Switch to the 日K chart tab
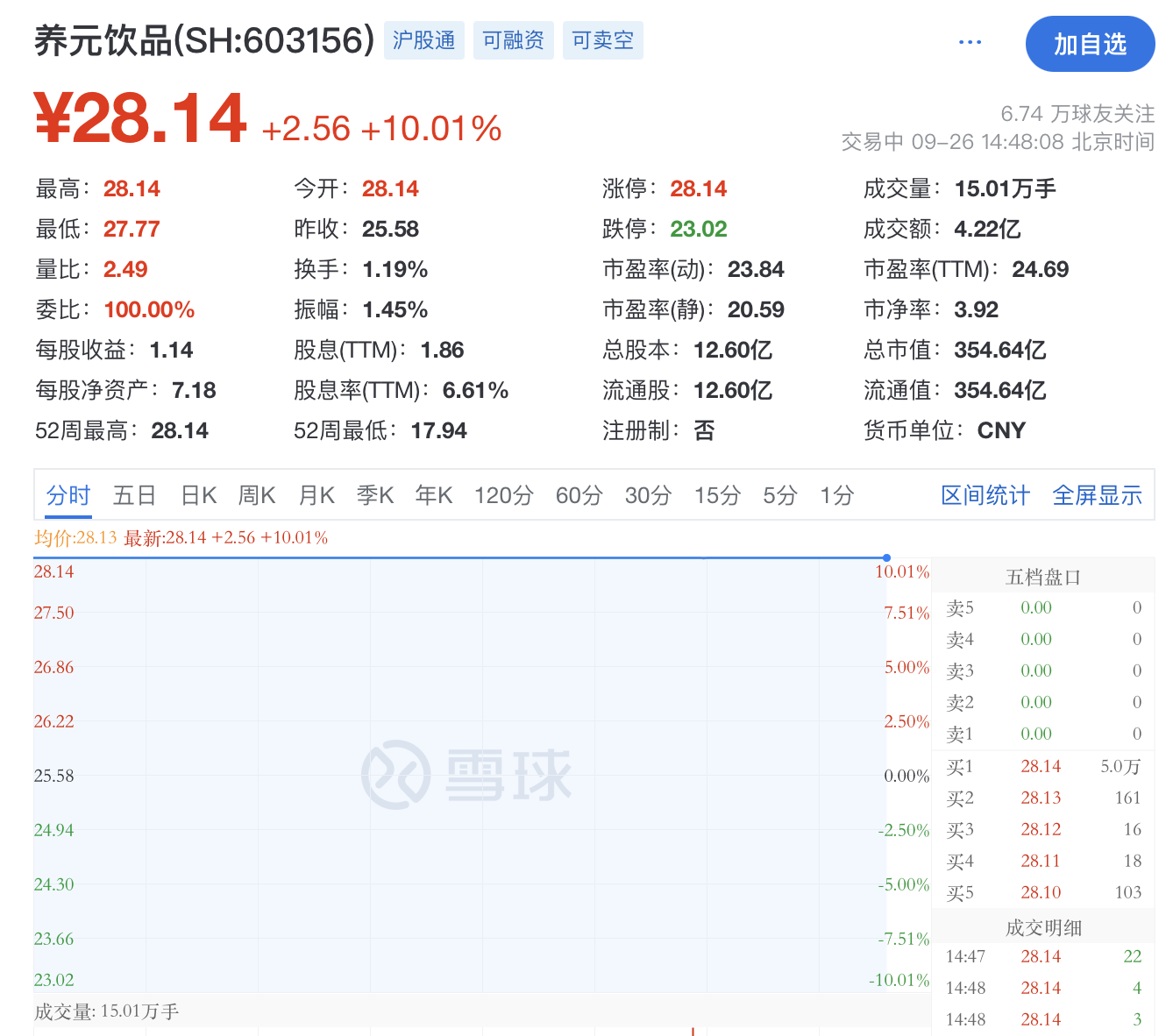This screenshot has height=1036, width=1173. coord(199,495)
